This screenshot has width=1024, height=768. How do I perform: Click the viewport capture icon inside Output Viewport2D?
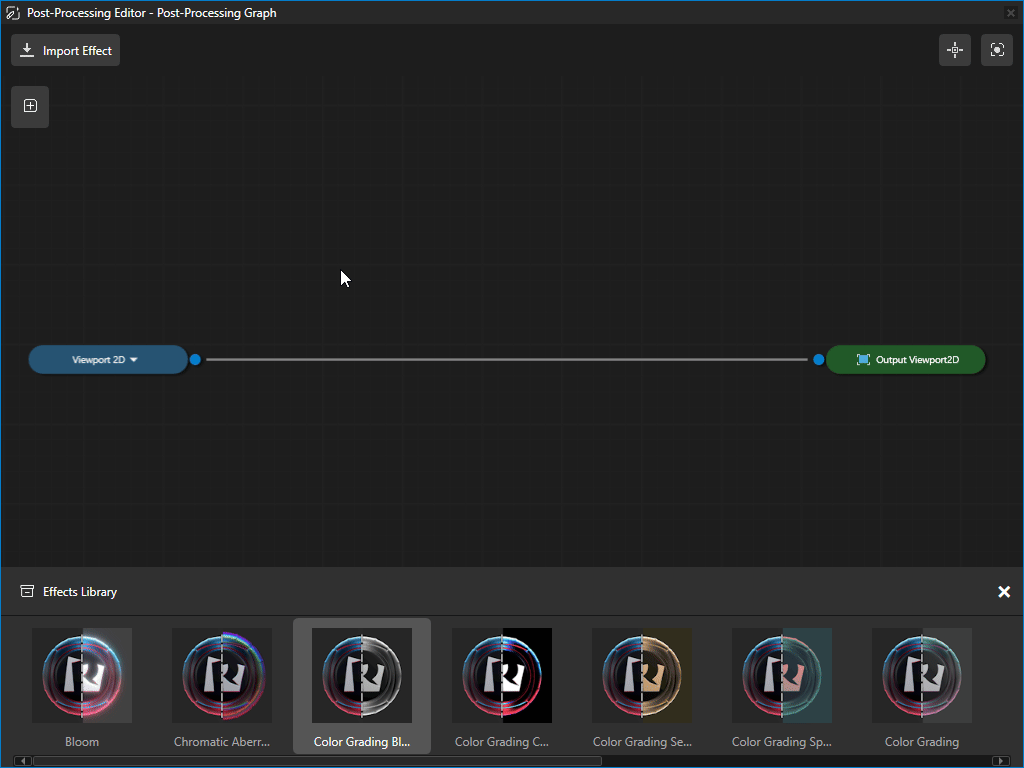tap(864, 359)
